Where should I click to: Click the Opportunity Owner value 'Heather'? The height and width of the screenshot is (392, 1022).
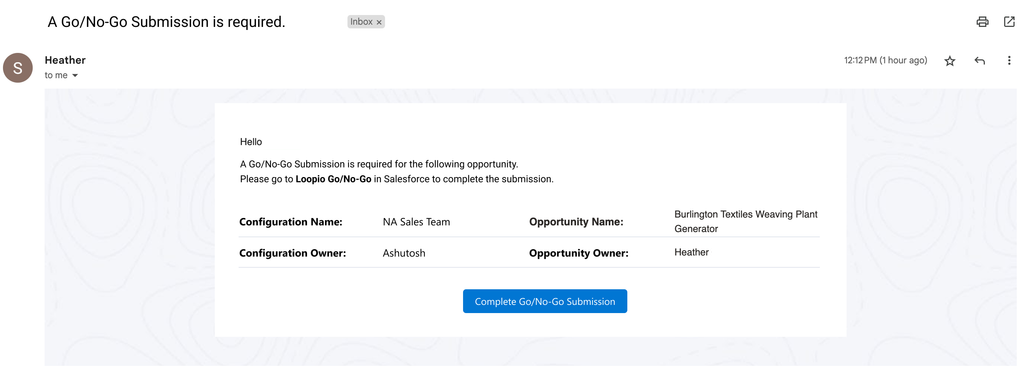click(x=692, y=252)
